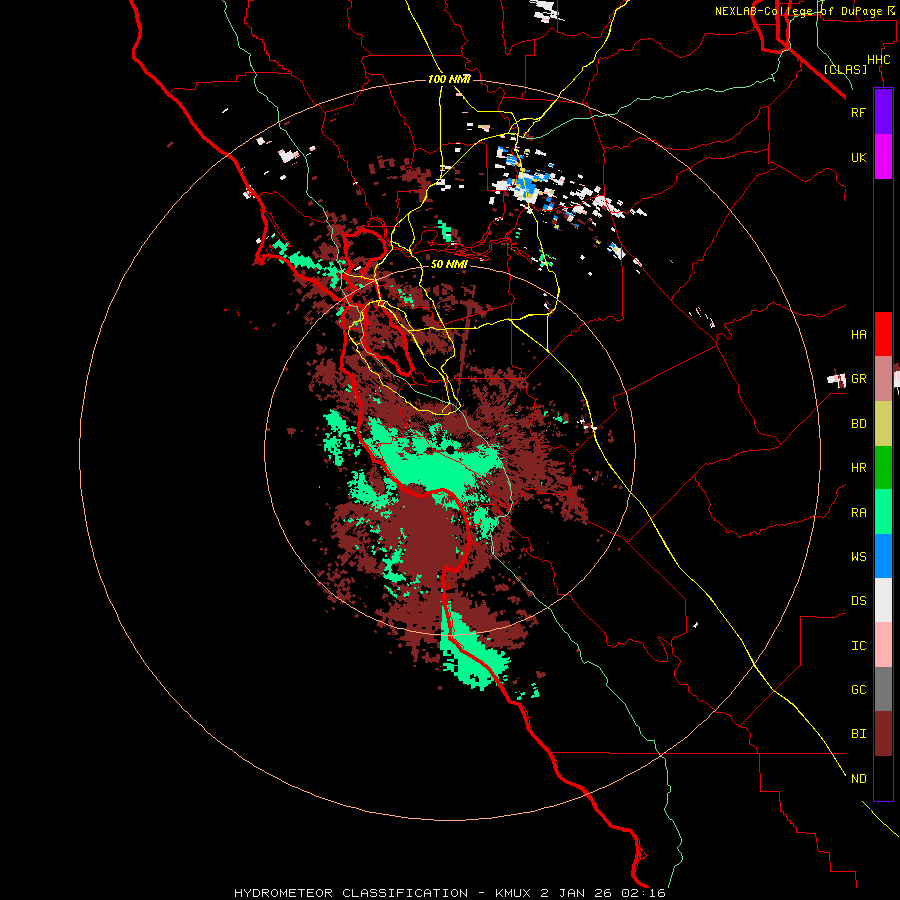This screenshot has width=900, height=900.
Task: Select the DS white legend swatch
Action: (x=883, y=600)
